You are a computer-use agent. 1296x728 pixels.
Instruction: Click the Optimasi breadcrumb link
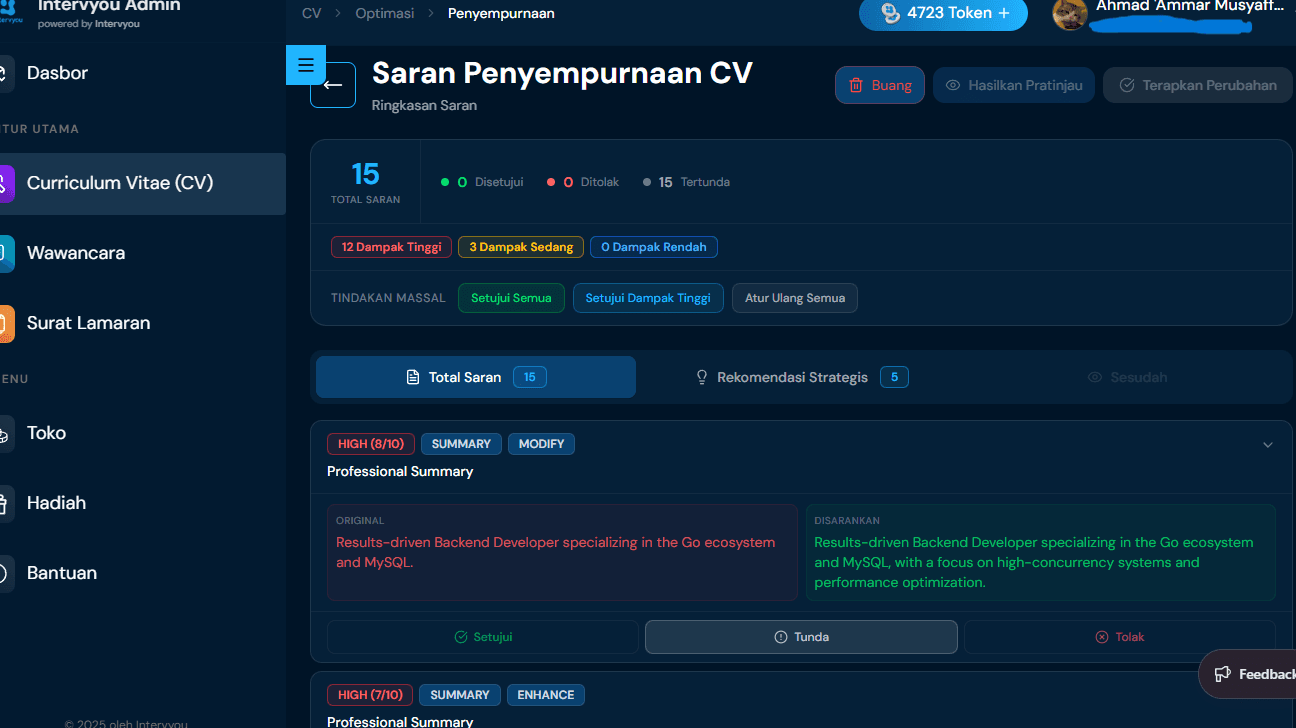[x=385, y=14]
